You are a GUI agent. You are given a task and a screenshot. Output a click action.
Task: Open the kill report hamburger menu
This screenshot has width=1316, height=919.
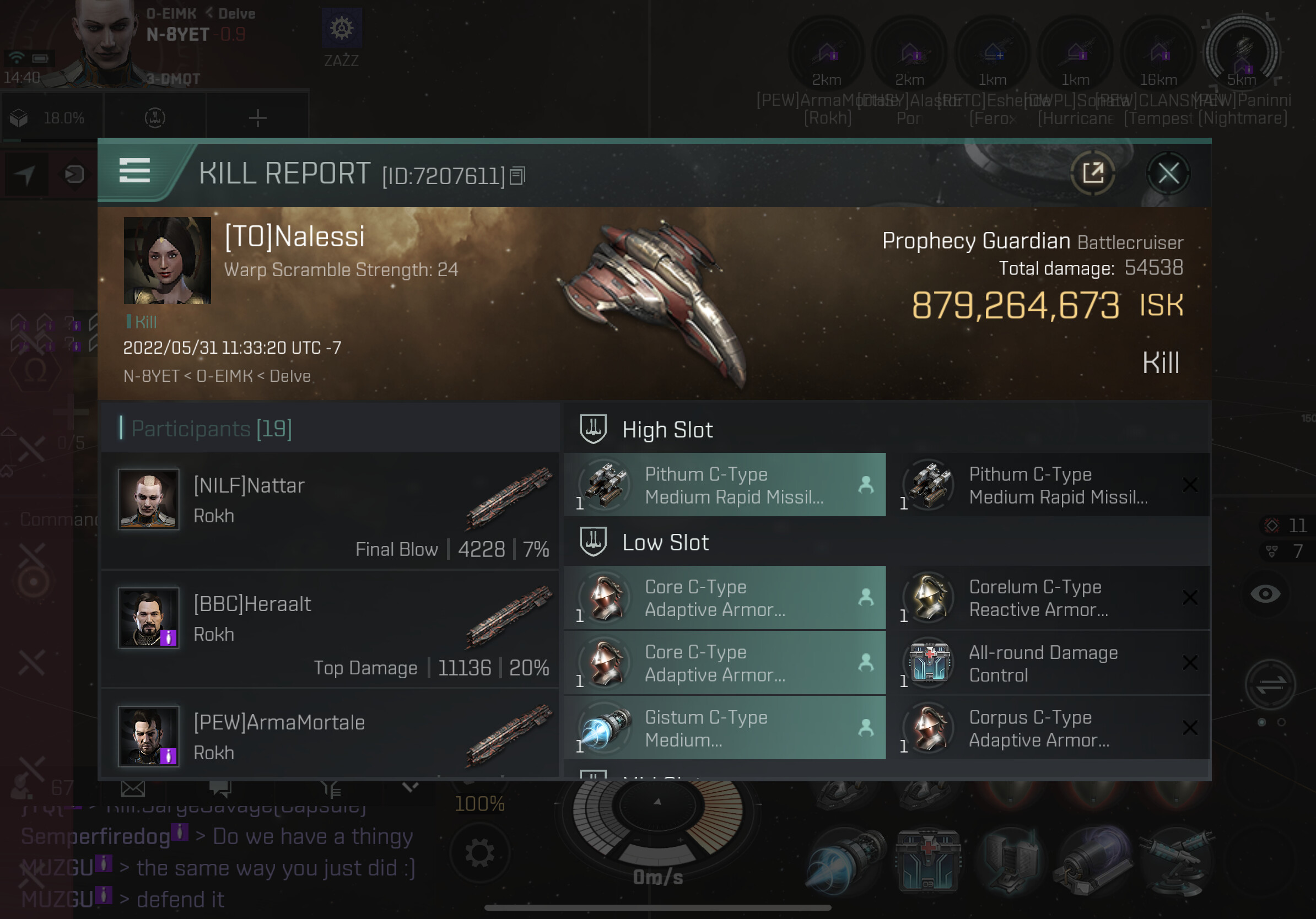coord(134,171)
